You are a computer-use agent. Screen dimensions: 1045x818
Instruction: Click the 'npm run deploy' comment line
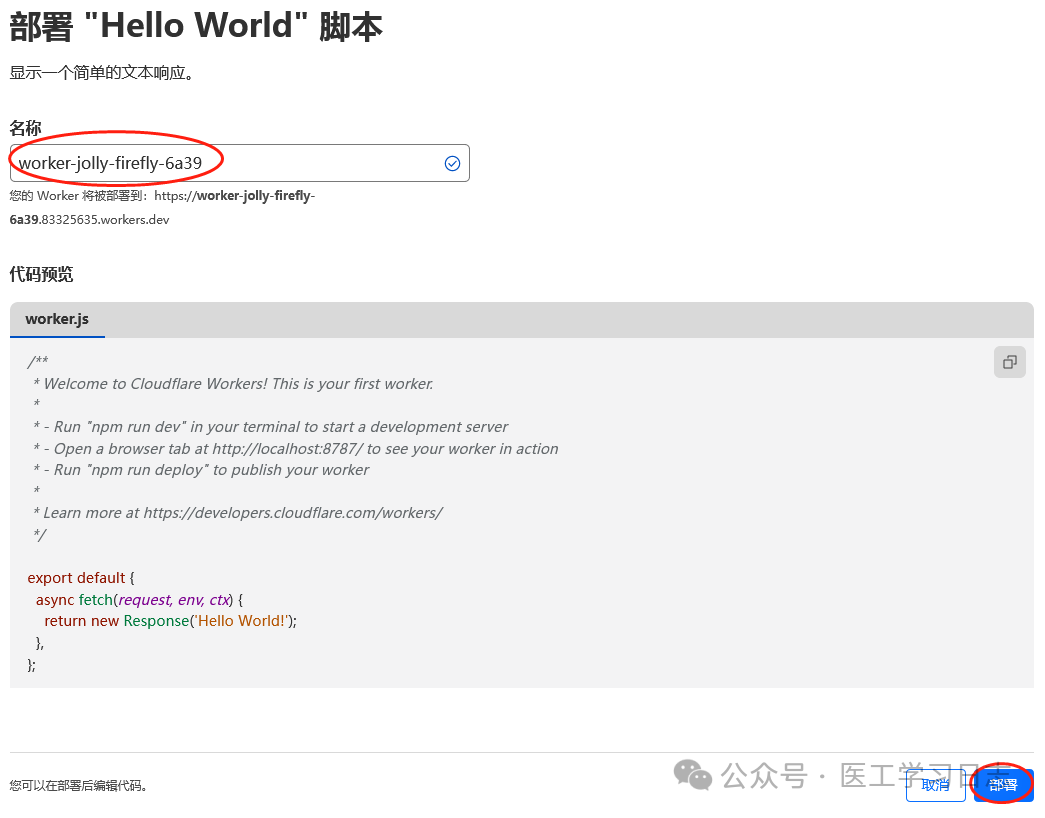(x=201, y=470)
